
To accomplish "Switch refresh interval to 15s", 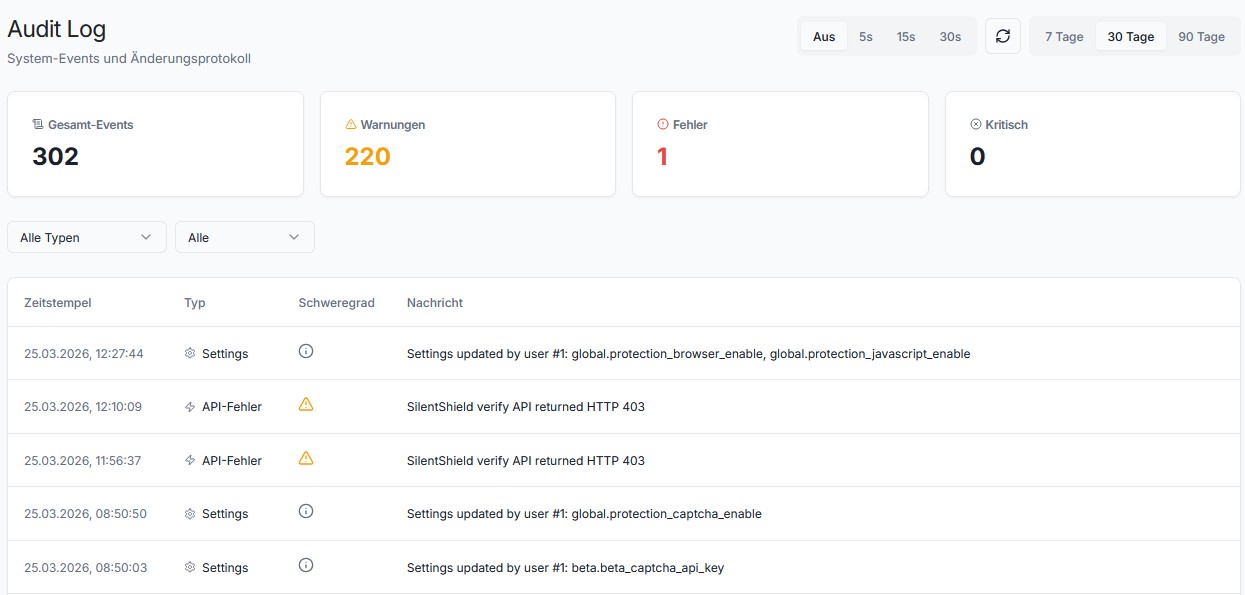I will [905, 36].
